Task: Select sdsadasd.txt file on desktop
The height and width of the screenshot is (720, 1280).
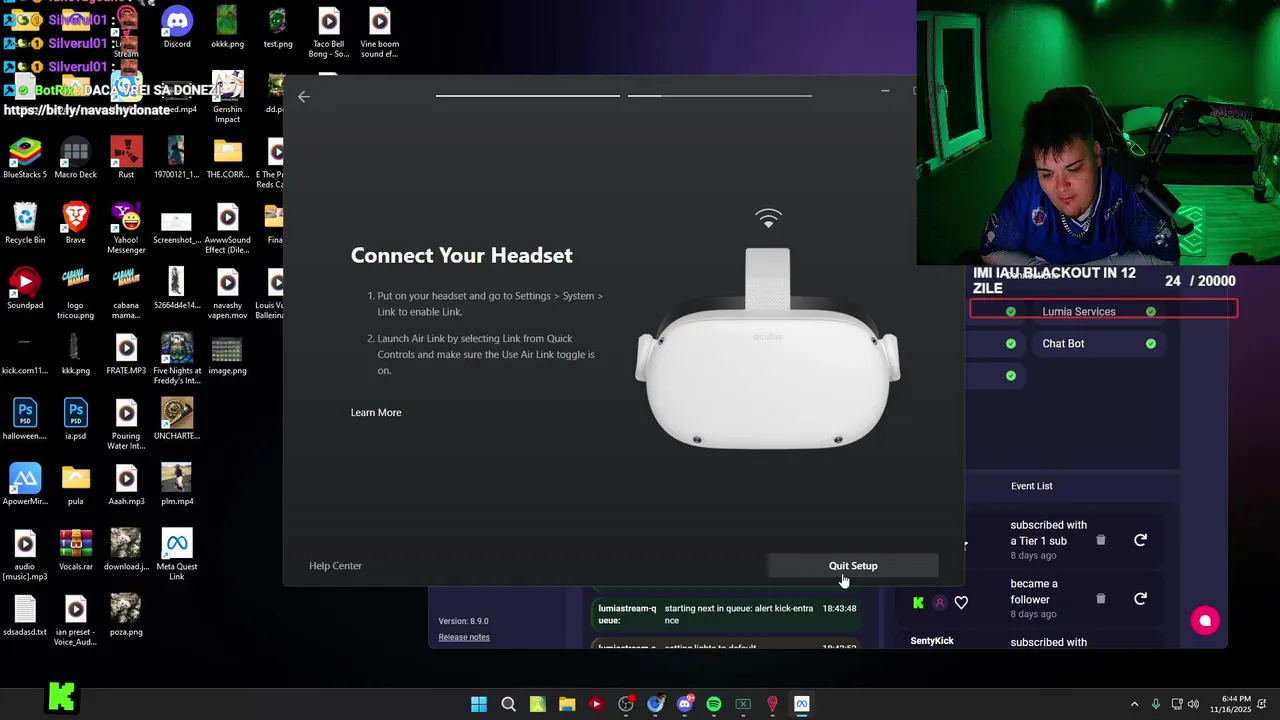Action: coord(25,615)
